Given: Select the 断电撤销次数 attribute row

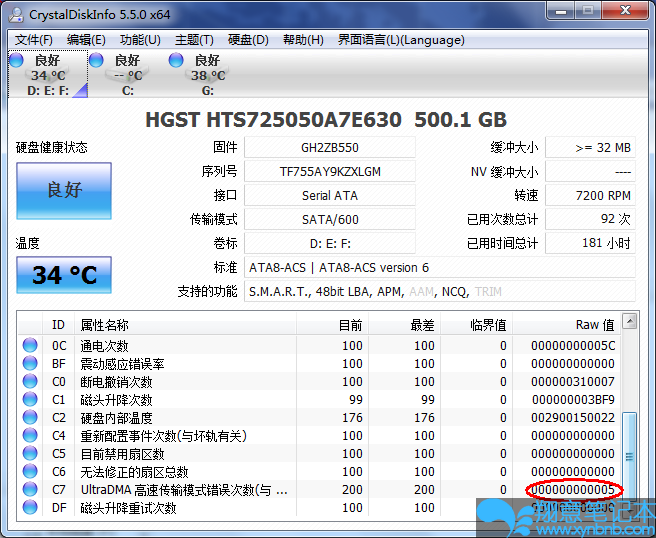Looking at the screenshot, I should (x=320, y=382).
